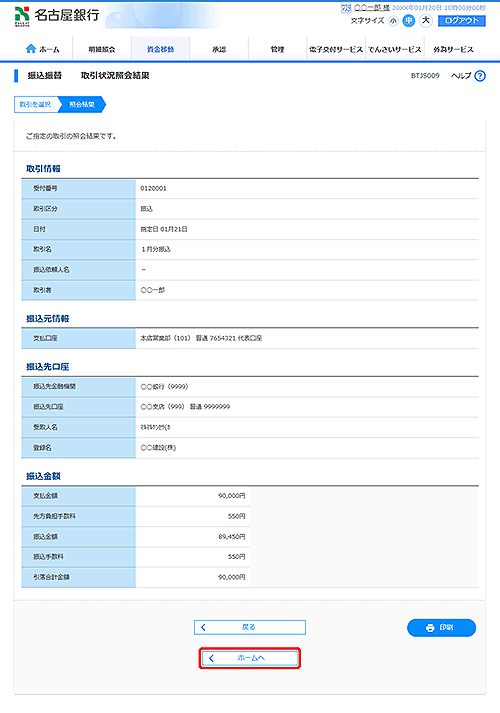The image size is (500, 713).
Task: Open the 管理 menu tab
Action: pos(278,49)
